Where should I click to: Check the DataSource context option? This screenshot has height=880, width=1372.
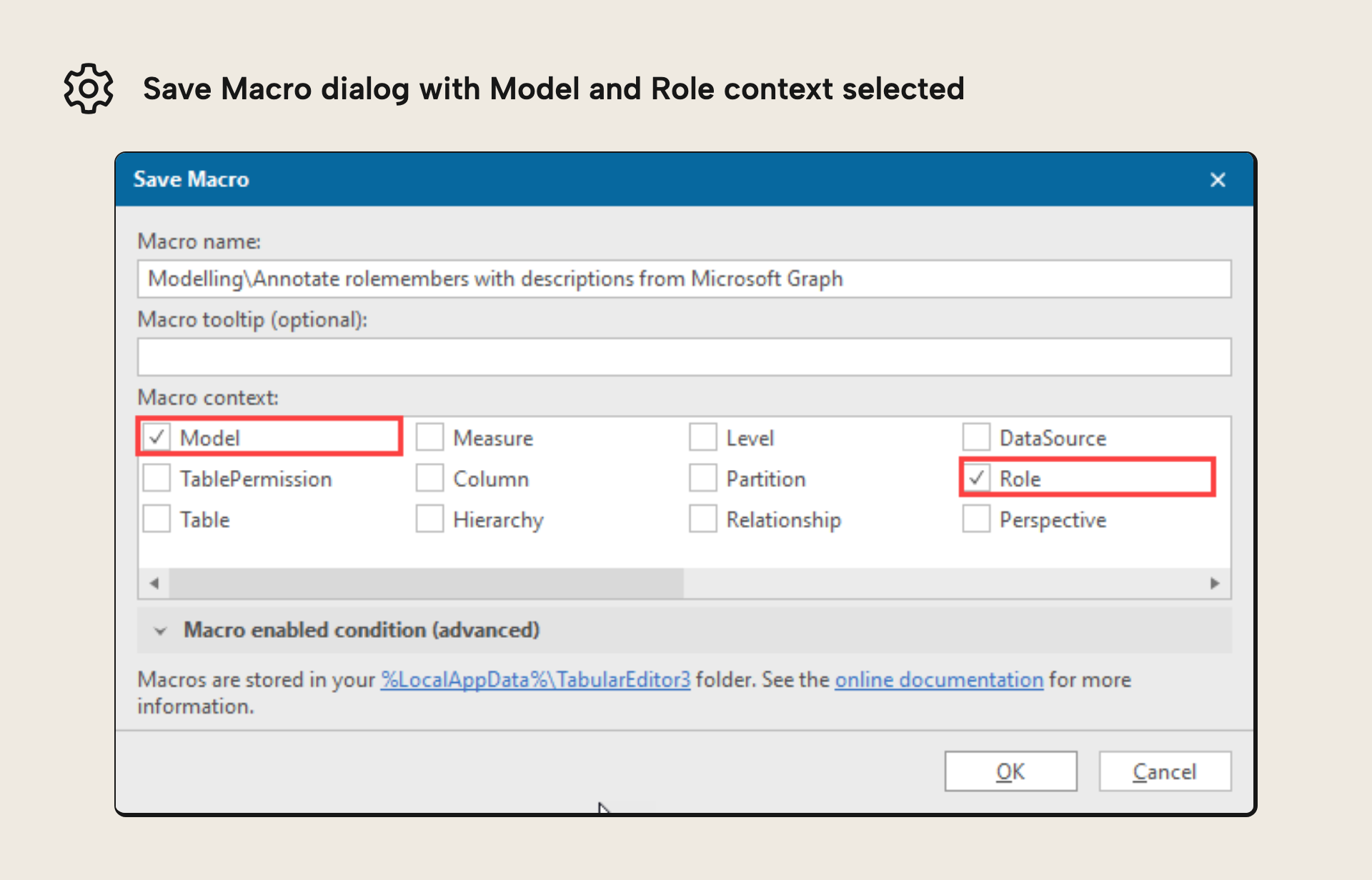tap(976, 437)
